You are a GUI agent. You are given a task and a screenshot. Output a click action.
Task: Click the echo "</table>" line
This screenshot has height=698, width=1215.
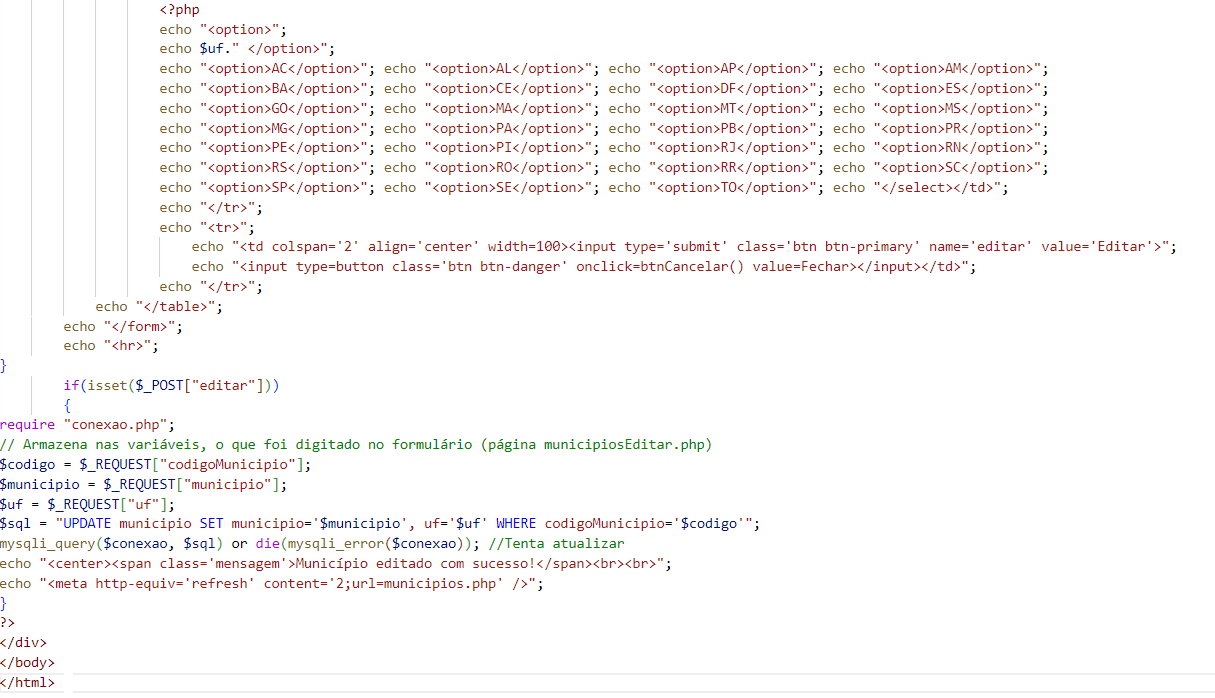(159, 307)
